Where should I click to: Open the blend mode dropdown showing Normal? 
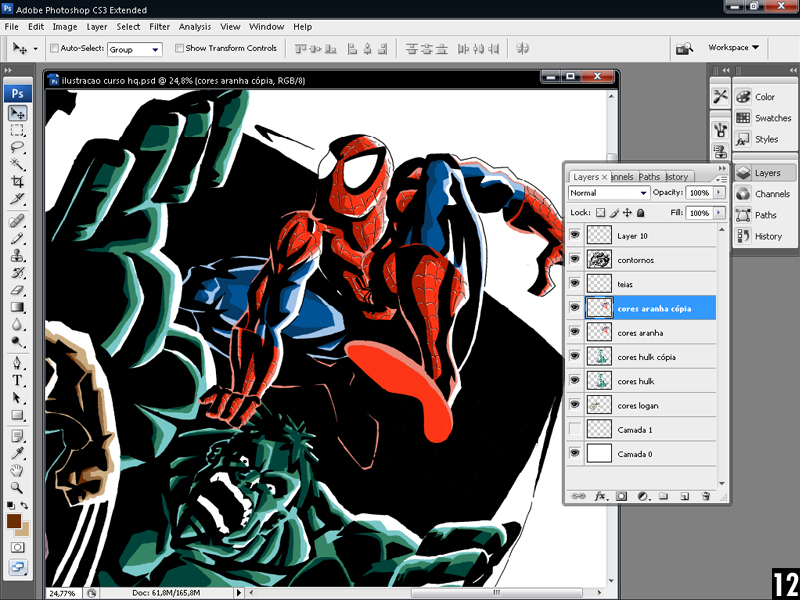pyautogui.click(x=609, y=193)
